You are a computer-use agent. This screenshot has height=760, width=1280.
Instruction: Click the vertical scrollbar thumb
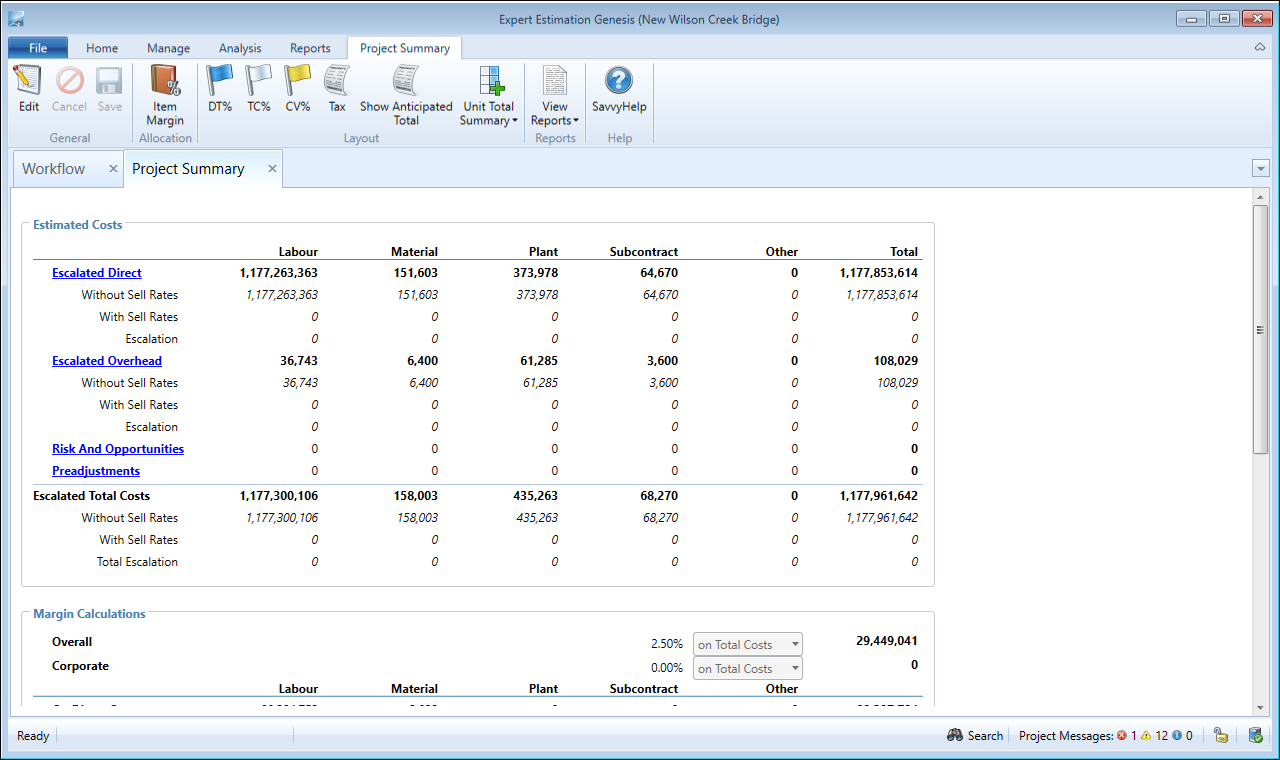(x=1260, y=330)
